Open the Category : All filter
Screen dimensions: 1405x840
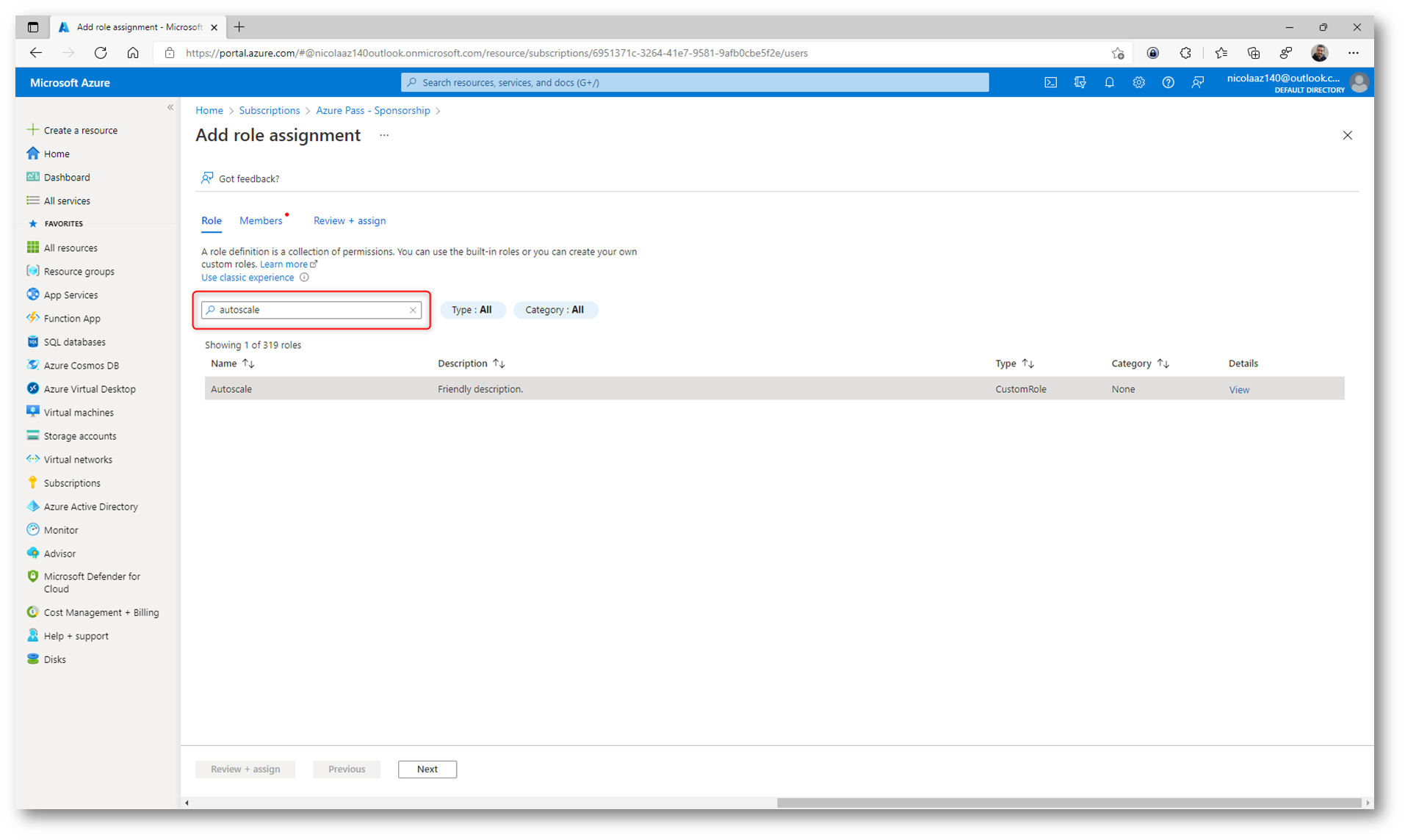555,310
